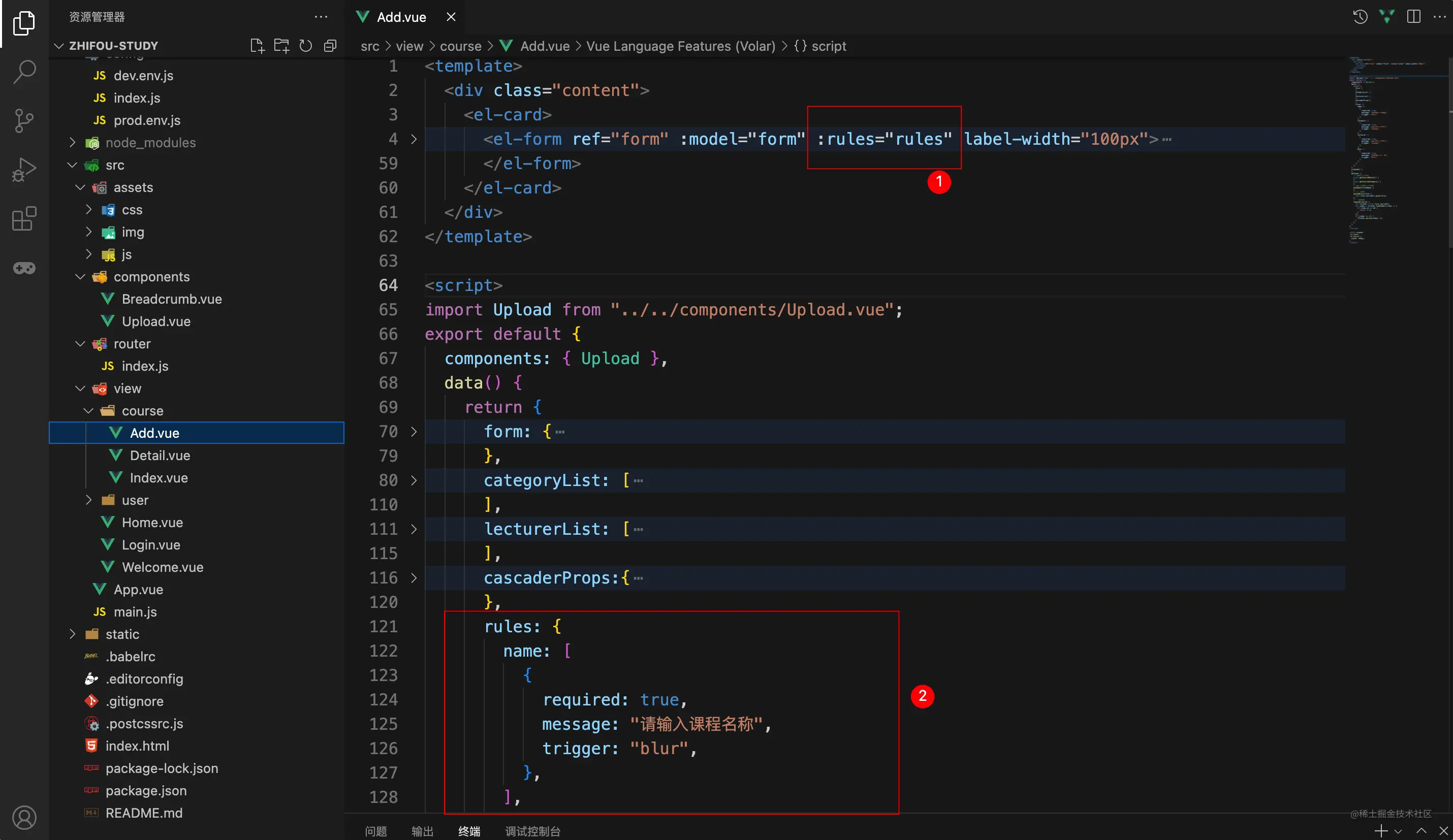Click the New File icon in explorer
The height and width of the screenshot is (840, 1453).
[x=257, y=46]
